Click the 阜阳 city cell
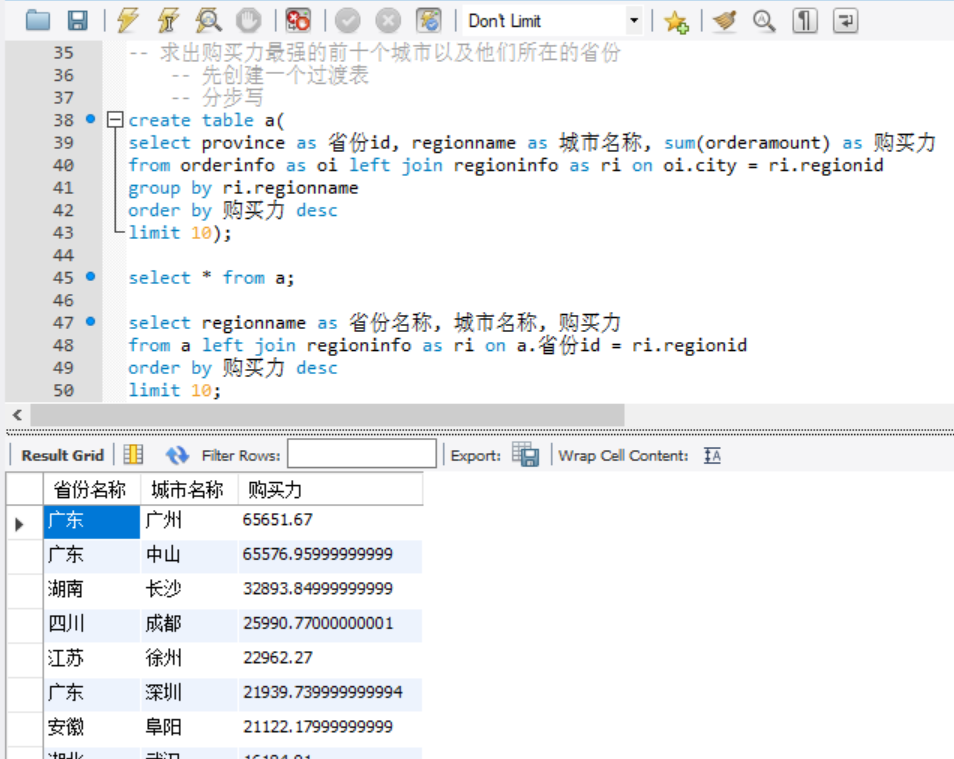 pyautogui.click(x=189, y=727)
